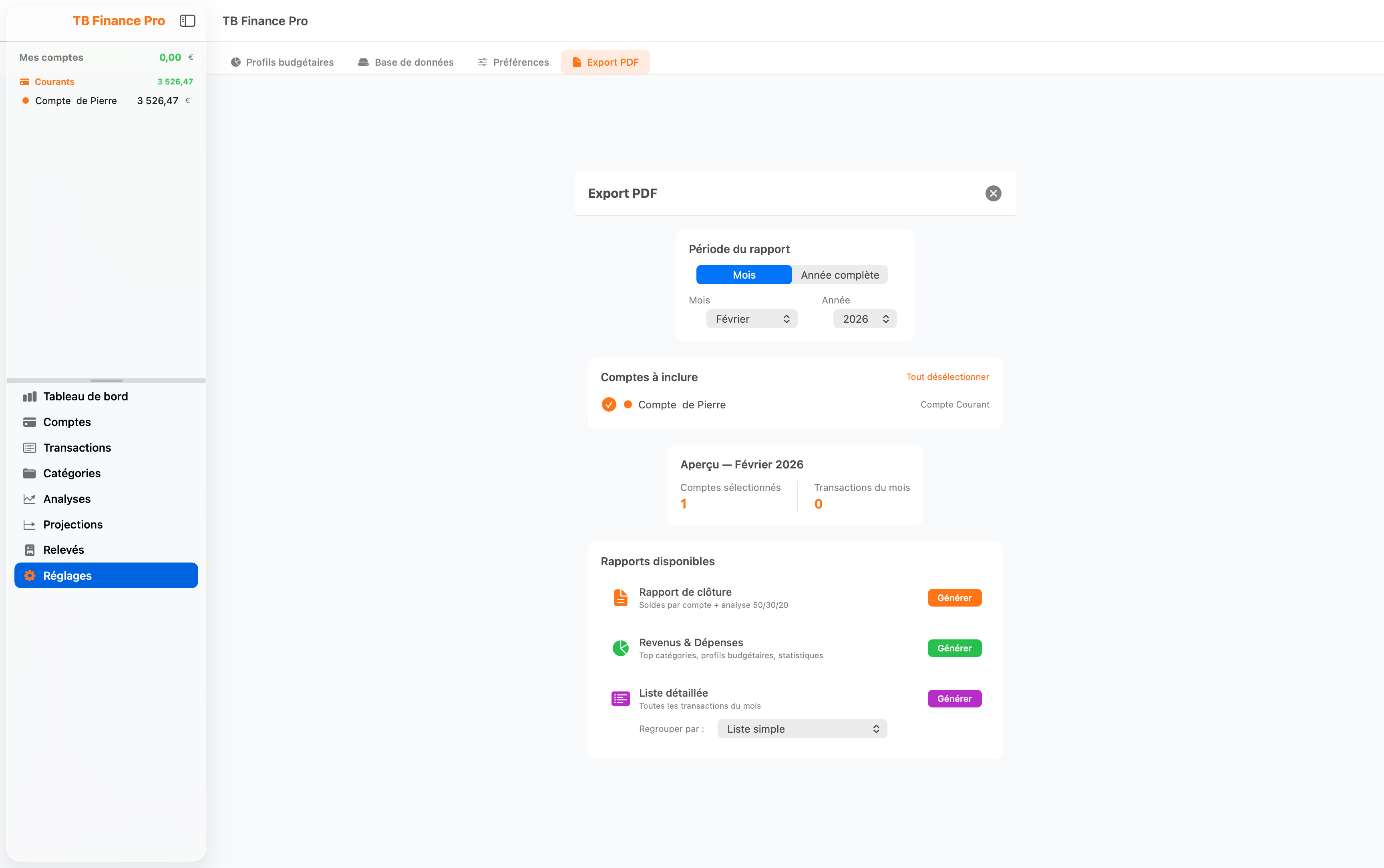Click the Relevés document icon
Viewport: 1384px width, 868px height.
click(29, 550)
